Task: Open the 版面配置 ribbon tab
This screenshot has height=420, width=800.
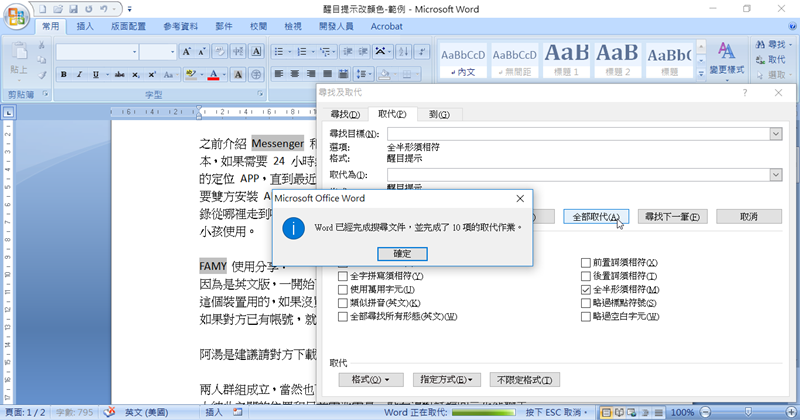Action: pyautogui.click(x=128, y=26)
